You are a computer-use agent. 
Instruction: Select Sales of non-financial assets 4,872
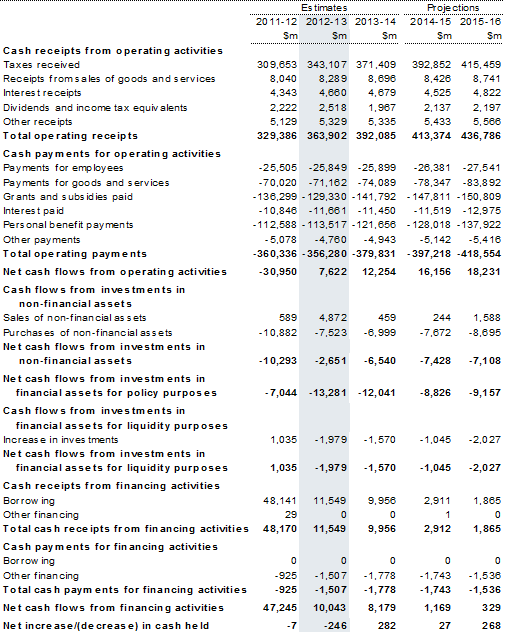pyautogui.click(x=333, y=318)
